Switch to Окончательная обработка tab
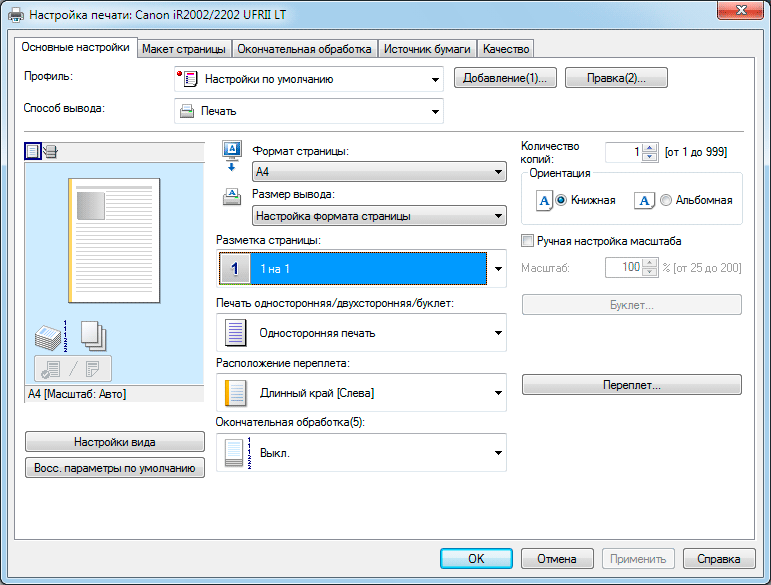 [x=304, y=49]
